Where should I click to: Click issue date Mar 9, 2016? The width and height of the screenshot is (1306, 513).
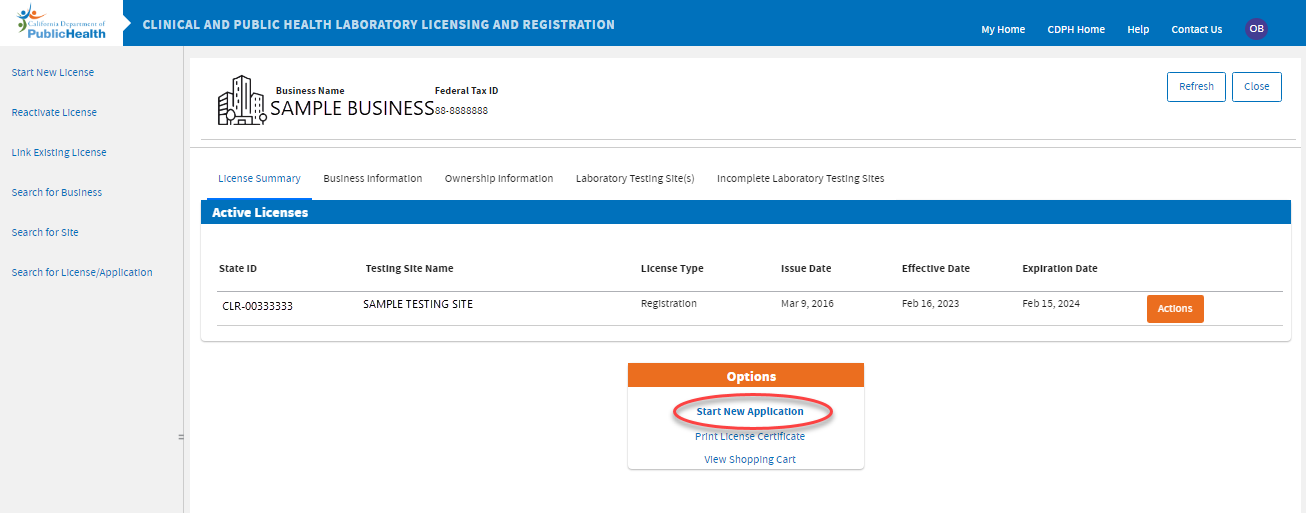coord(807,303)
